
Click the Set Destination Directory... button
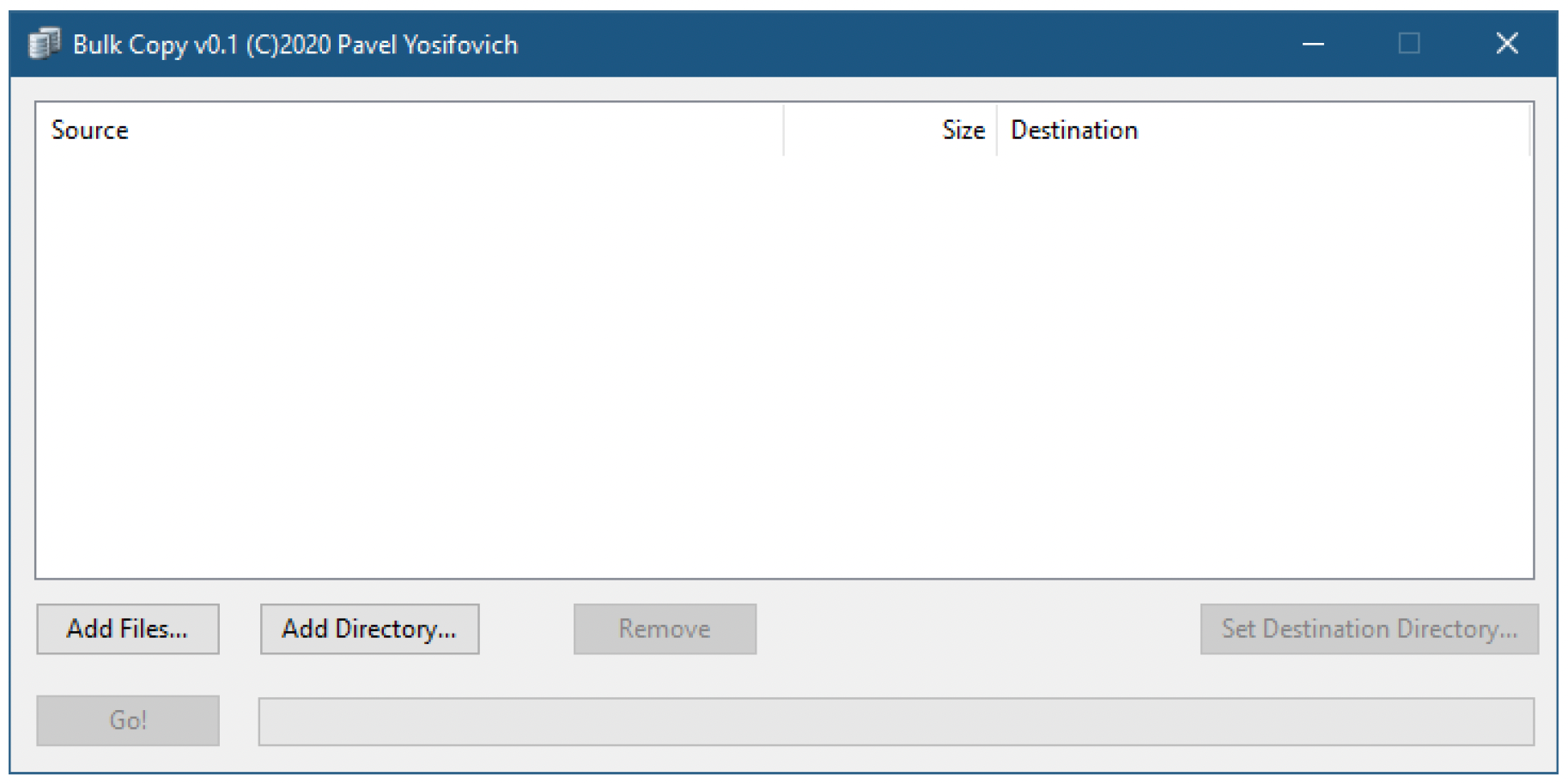click(x=1369, y=629)
